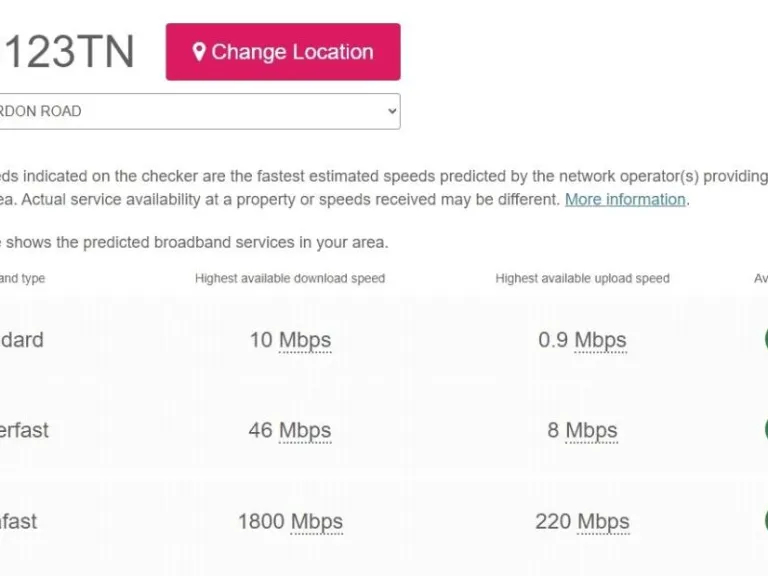Click the Mbps abbreviation beside 8
This screenshot has height=576, width=768.
tap(591, 431)
